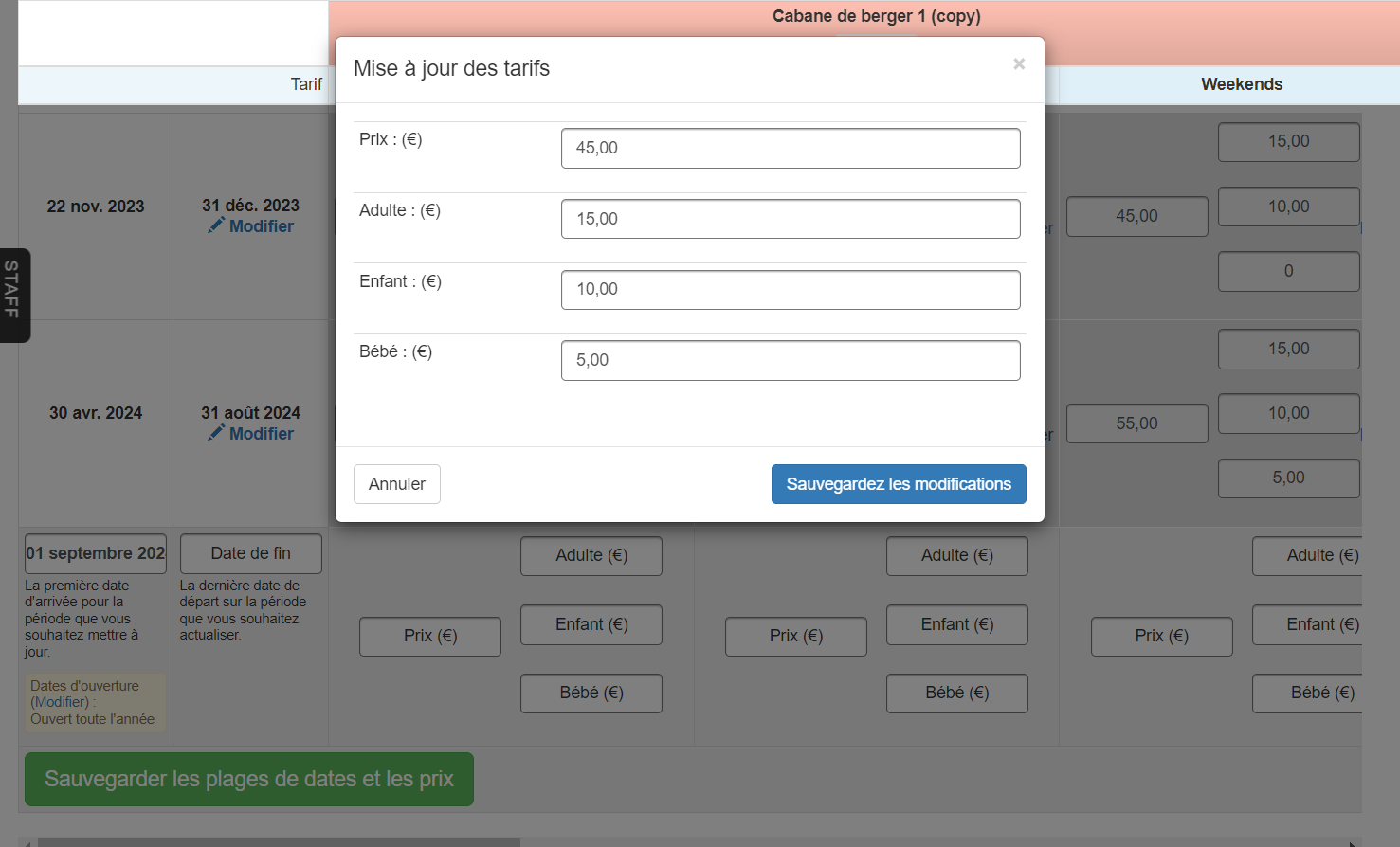Image resolution: width=1400 pixels, height=847 pixels.
Task: Click the Annuler button
Action: [397, 484]
